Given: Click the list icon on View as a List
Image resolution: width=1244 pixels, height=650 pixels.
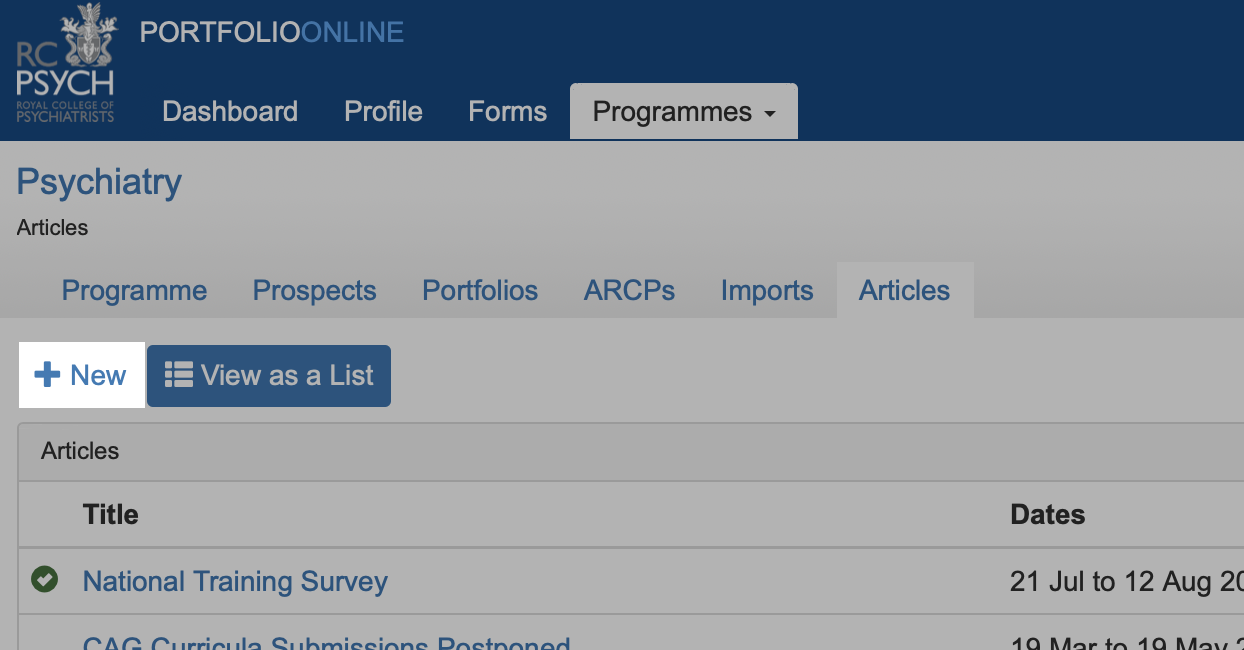Looking at the screenshot, I should [179, 375].
